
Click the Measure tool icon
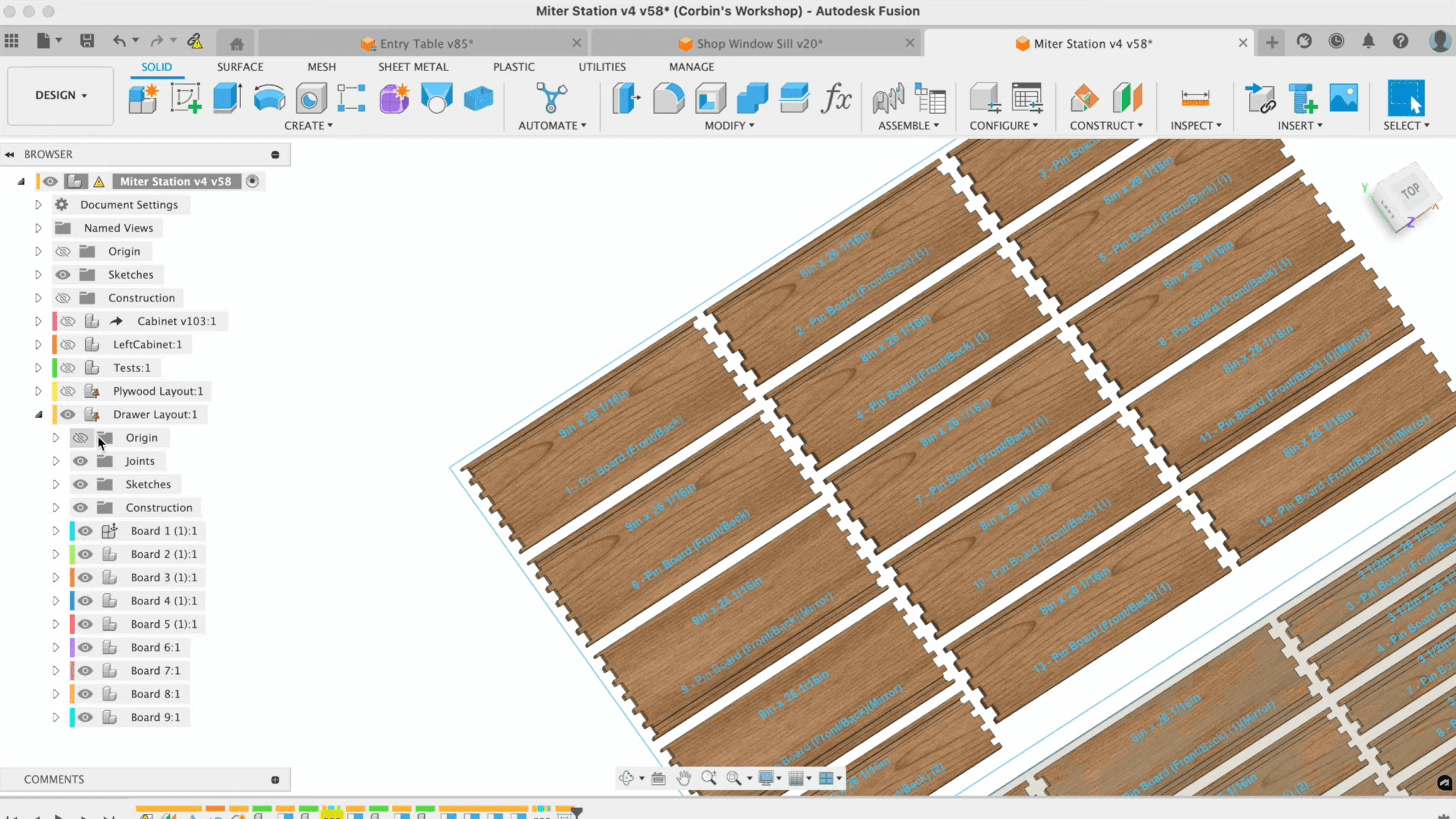coord(1195,98)
